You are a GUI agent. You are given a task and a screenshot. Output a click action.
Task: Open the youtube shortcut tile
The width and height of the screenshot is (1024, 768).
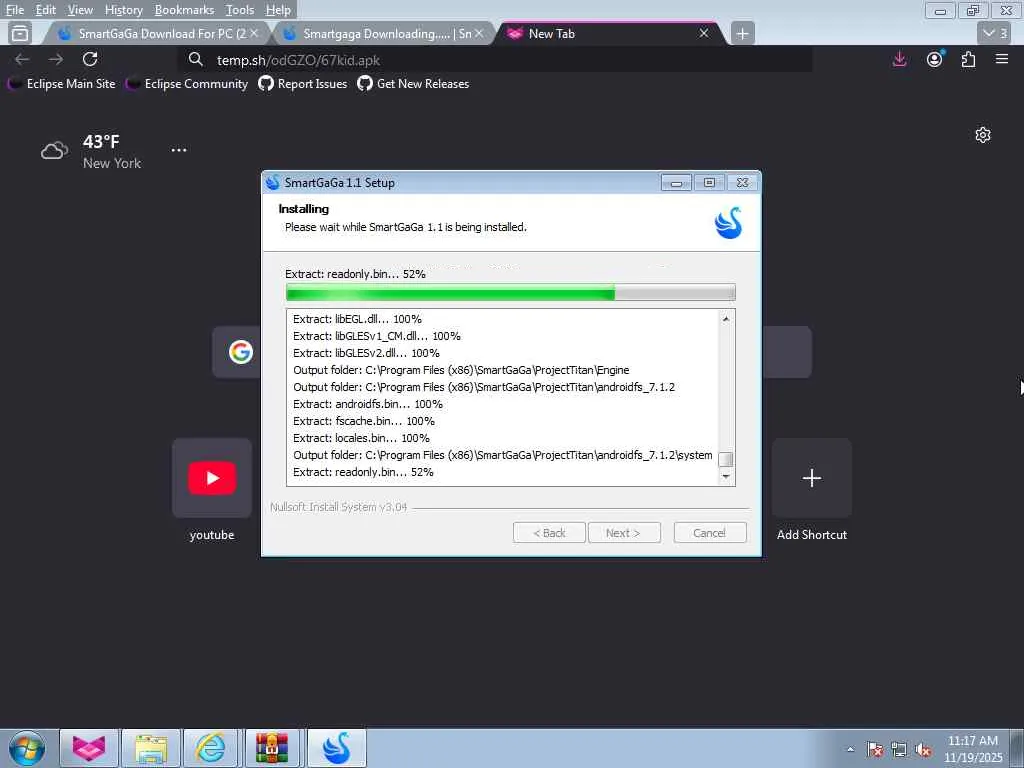(x=212, y=478)
